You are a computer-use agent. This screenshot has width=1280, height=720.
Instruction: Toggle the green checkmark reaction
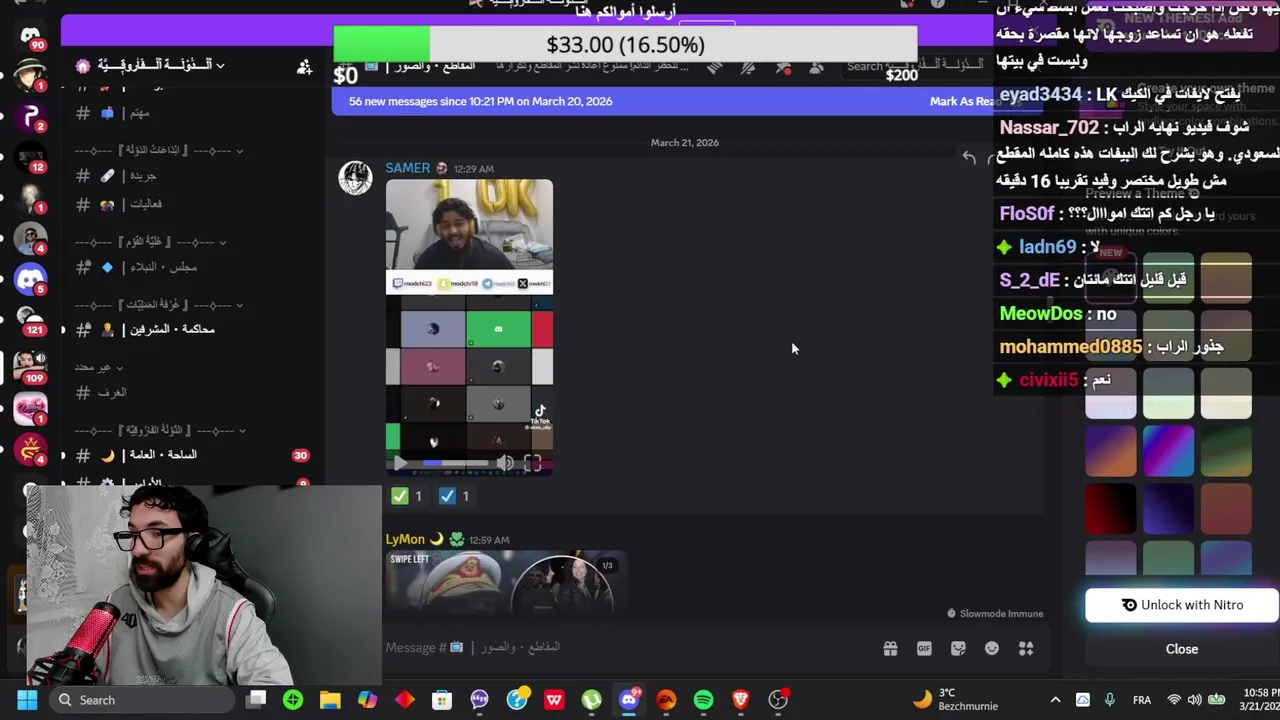tap(408, 496)
